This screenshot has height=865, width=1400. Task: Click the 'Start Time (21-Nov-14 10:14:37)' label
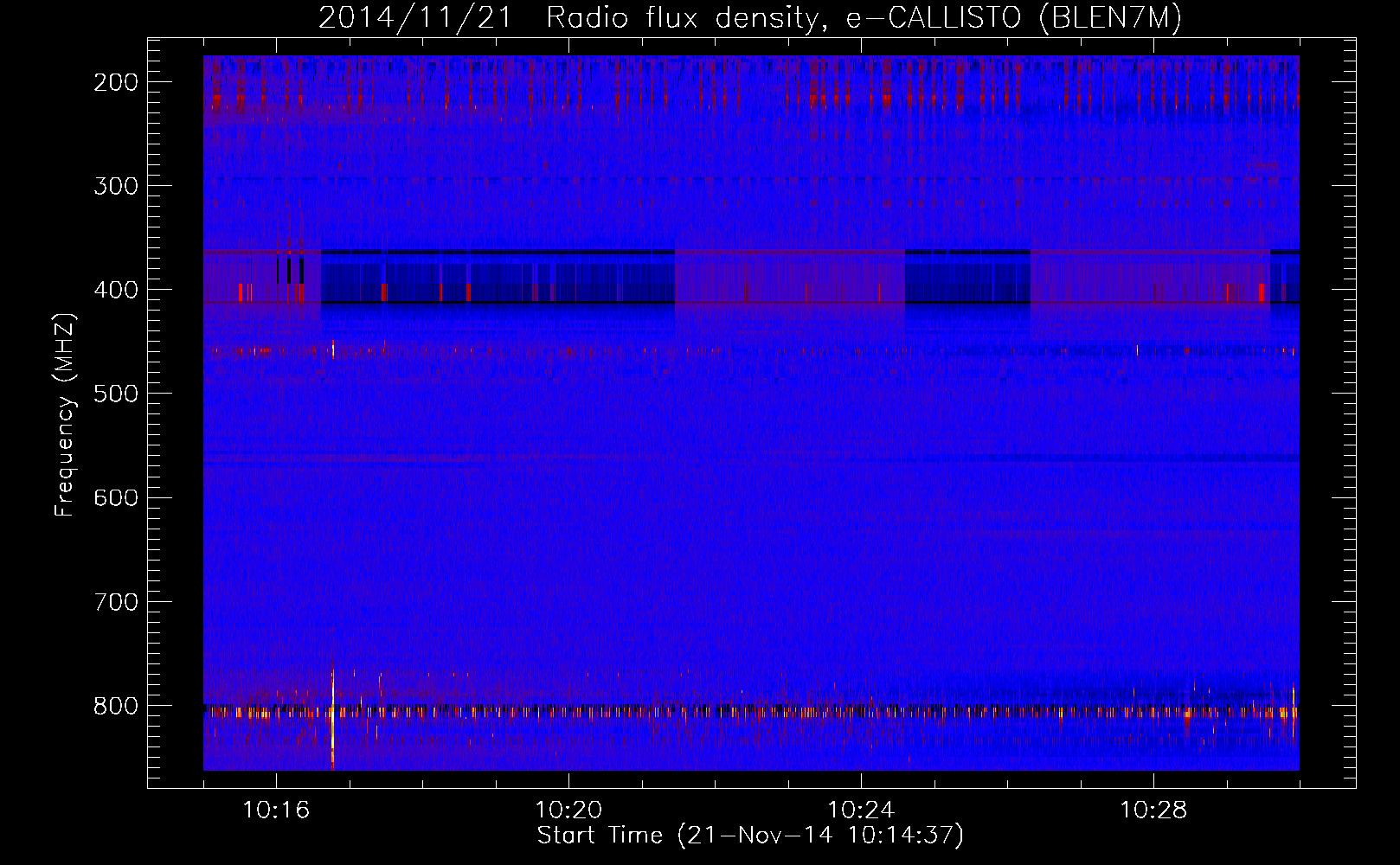pos(750,836)
